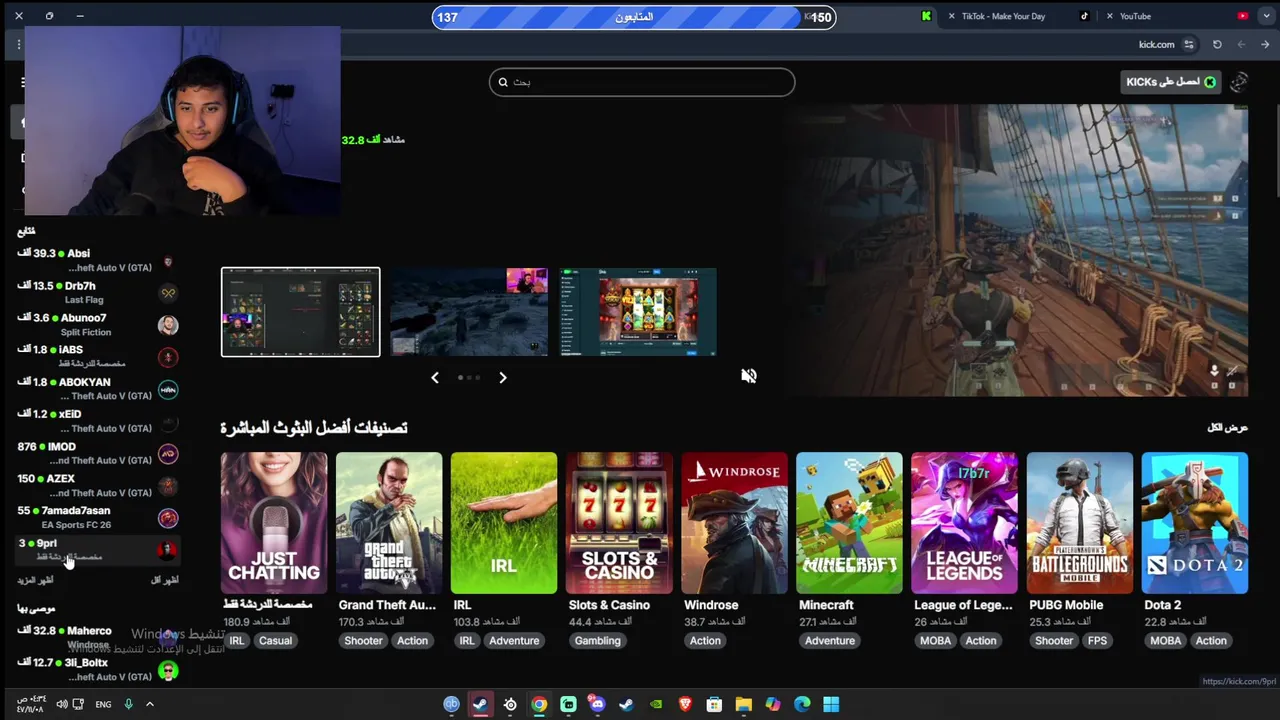Close the YouTube tab
The height and width of the screenshot is (720, 1280).
[1109, 16]
